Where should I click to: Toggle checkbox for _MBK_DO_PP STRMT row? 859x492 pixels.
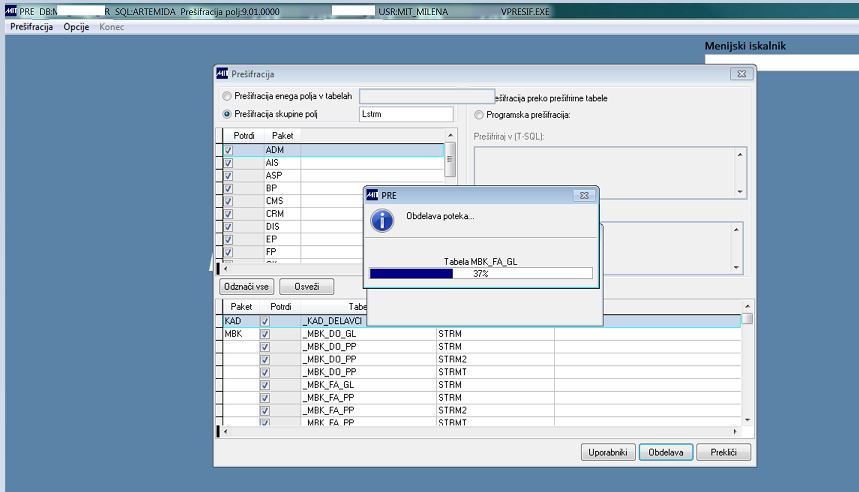coord(265,372)
